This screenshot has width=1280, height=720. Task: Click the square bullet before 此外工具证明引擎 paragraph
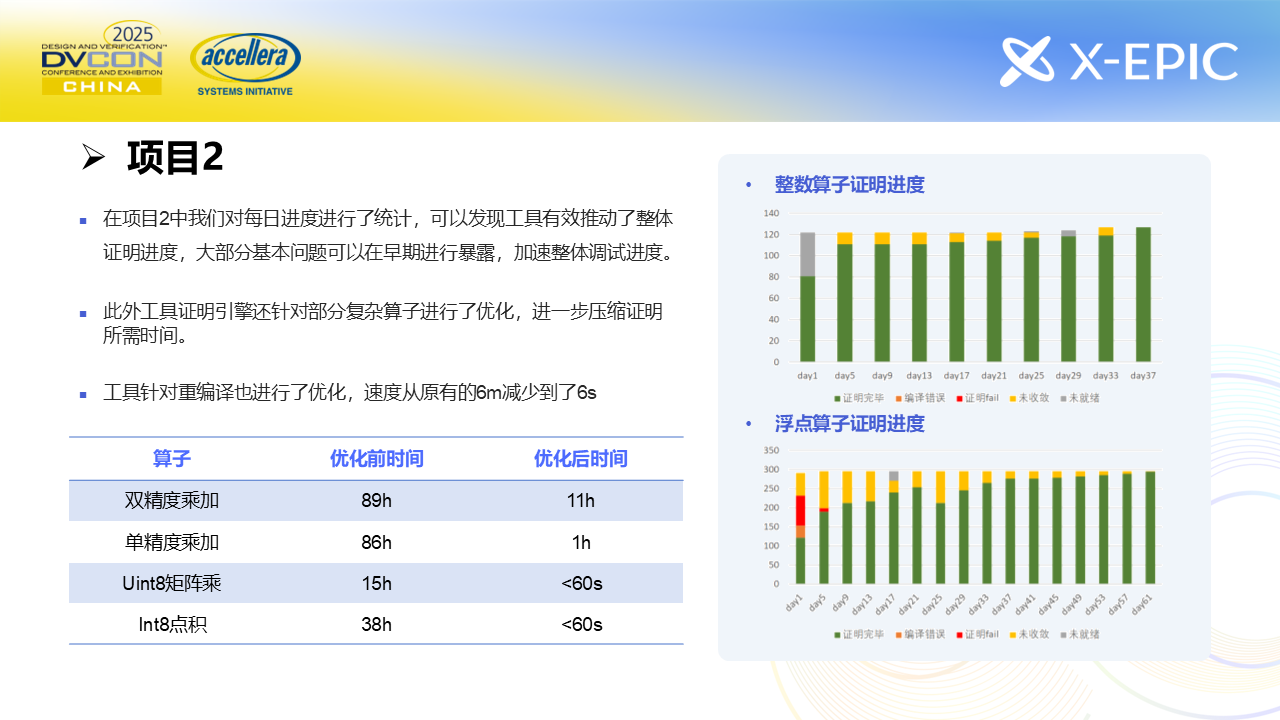[x=84, y=313]
